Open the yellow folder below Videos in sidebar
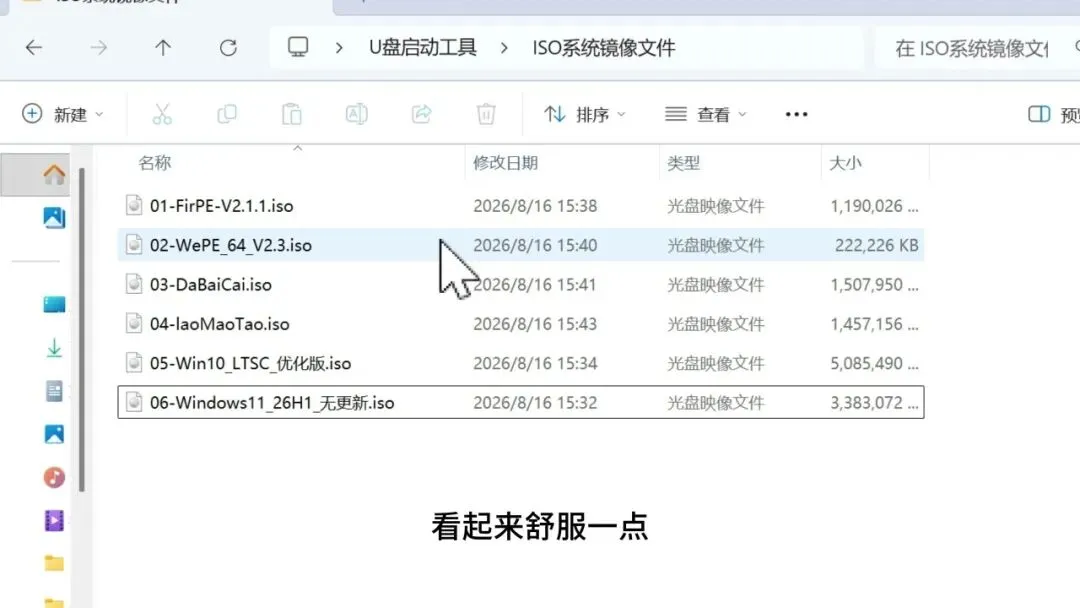 54,563
